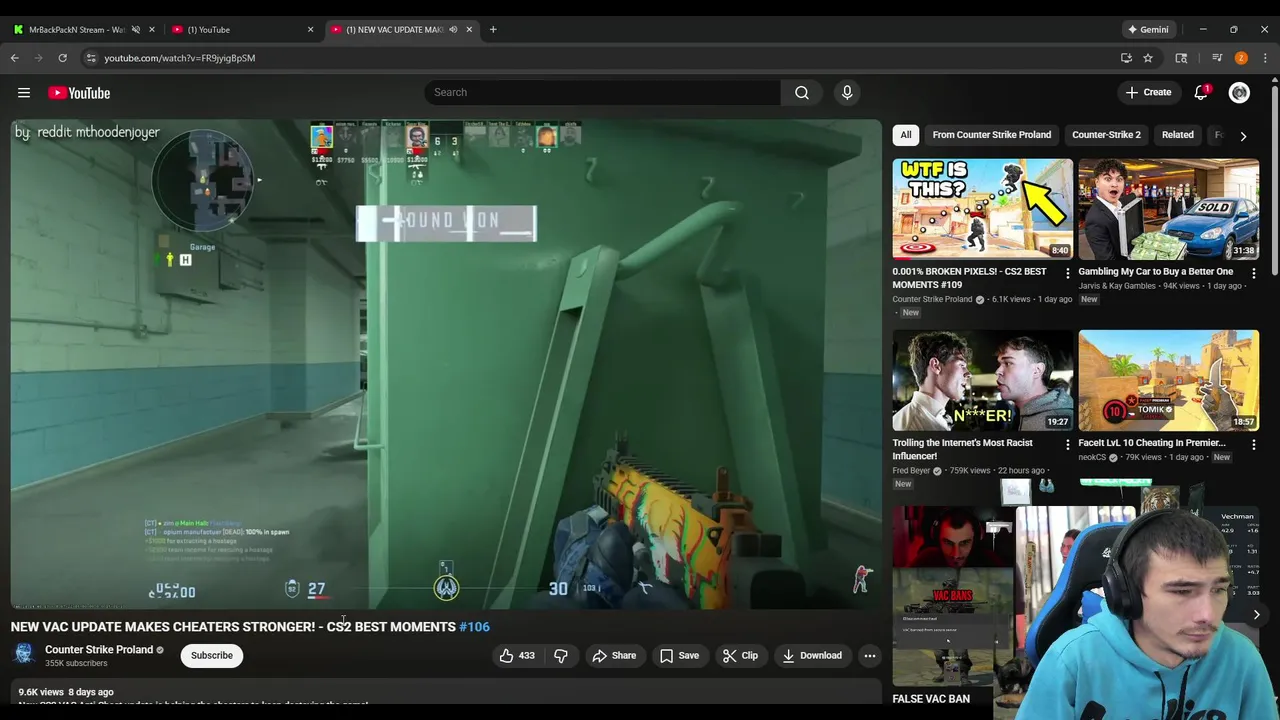
Task: Click the Clip button
Action: tap(740, 656)
